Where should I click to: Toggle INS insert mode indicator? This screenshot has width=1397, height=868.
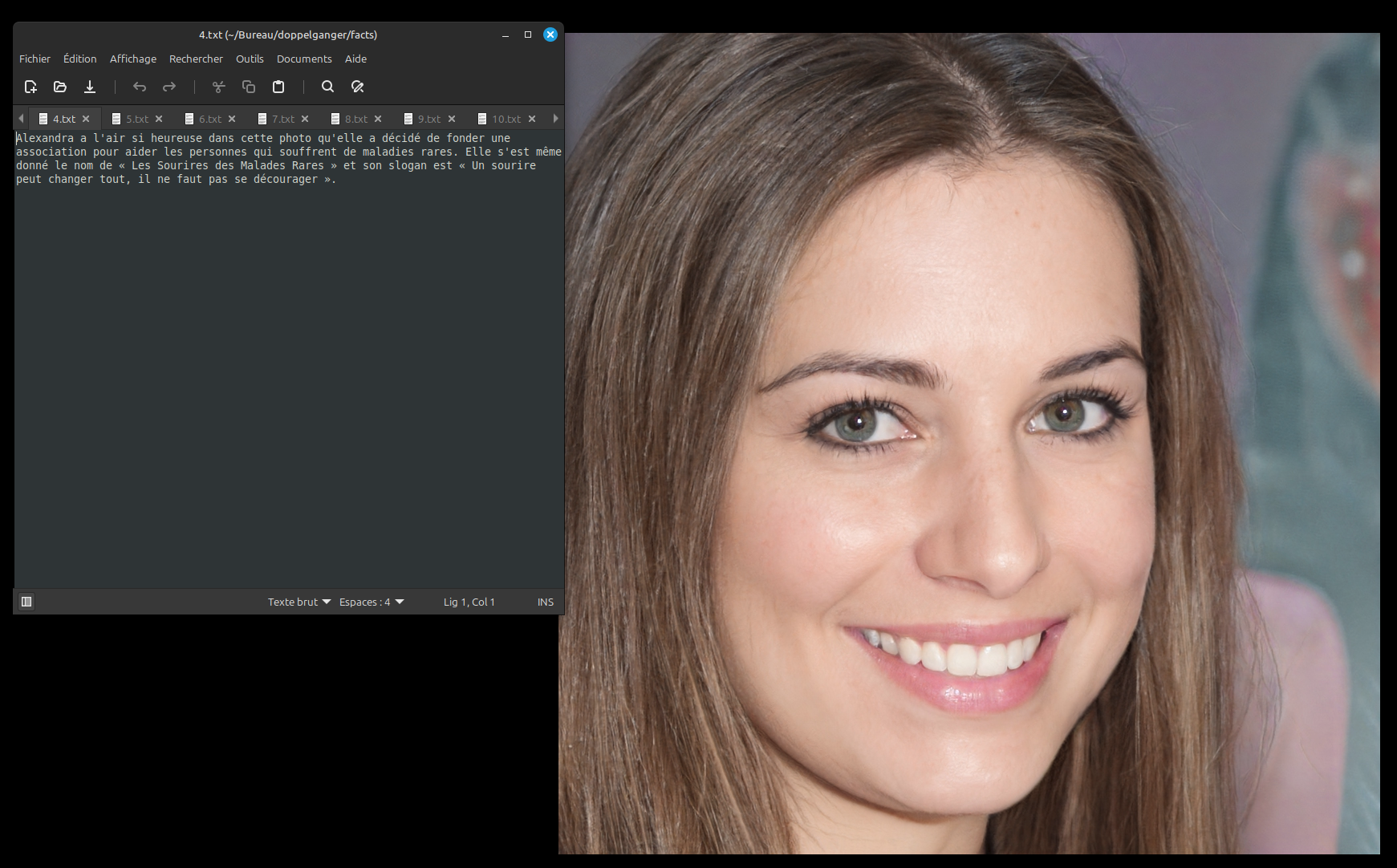[x=545, y=602]
